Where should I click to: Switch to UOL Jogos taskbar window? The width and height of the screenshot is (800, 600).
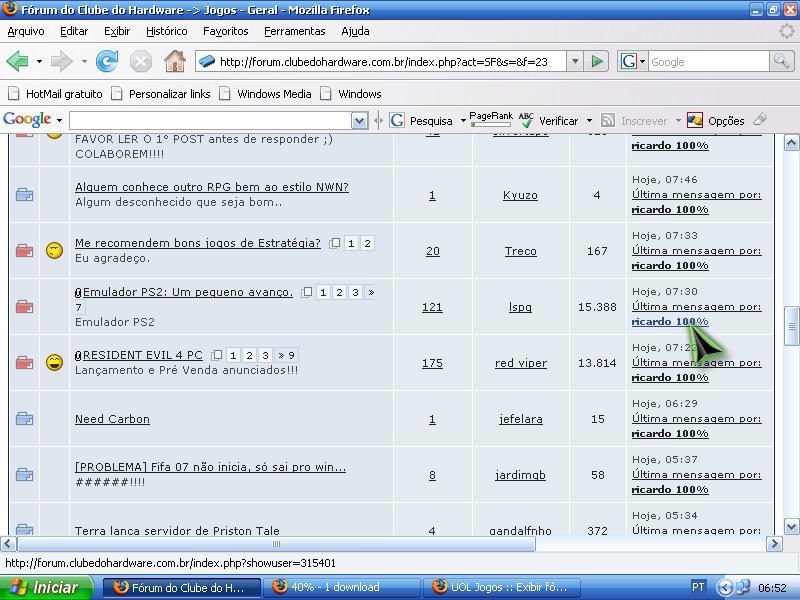click(502, 587)
